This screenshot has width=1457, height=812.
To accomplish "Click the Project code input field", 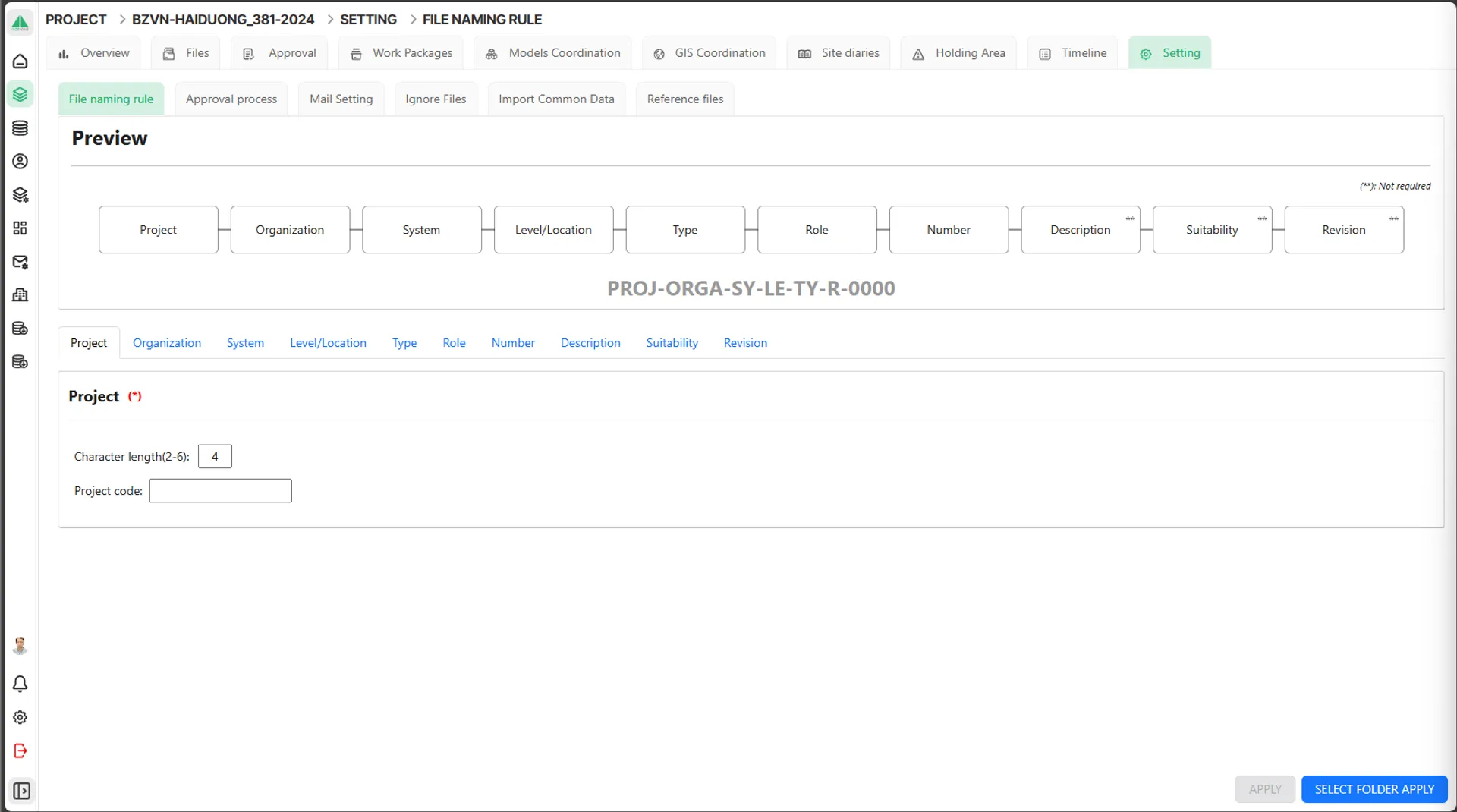I will 220,490.
